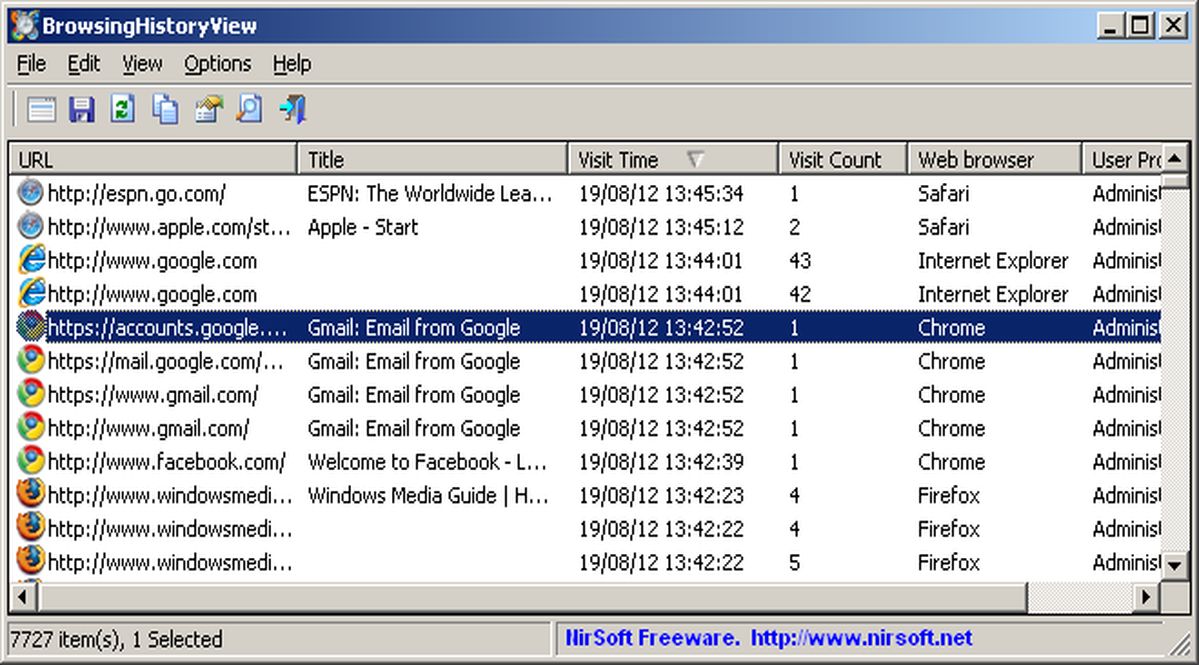This screenshot has height=665, width=1199.
Task: Select the 'Apple - Start' title cell
Action: tap(363, 227)
